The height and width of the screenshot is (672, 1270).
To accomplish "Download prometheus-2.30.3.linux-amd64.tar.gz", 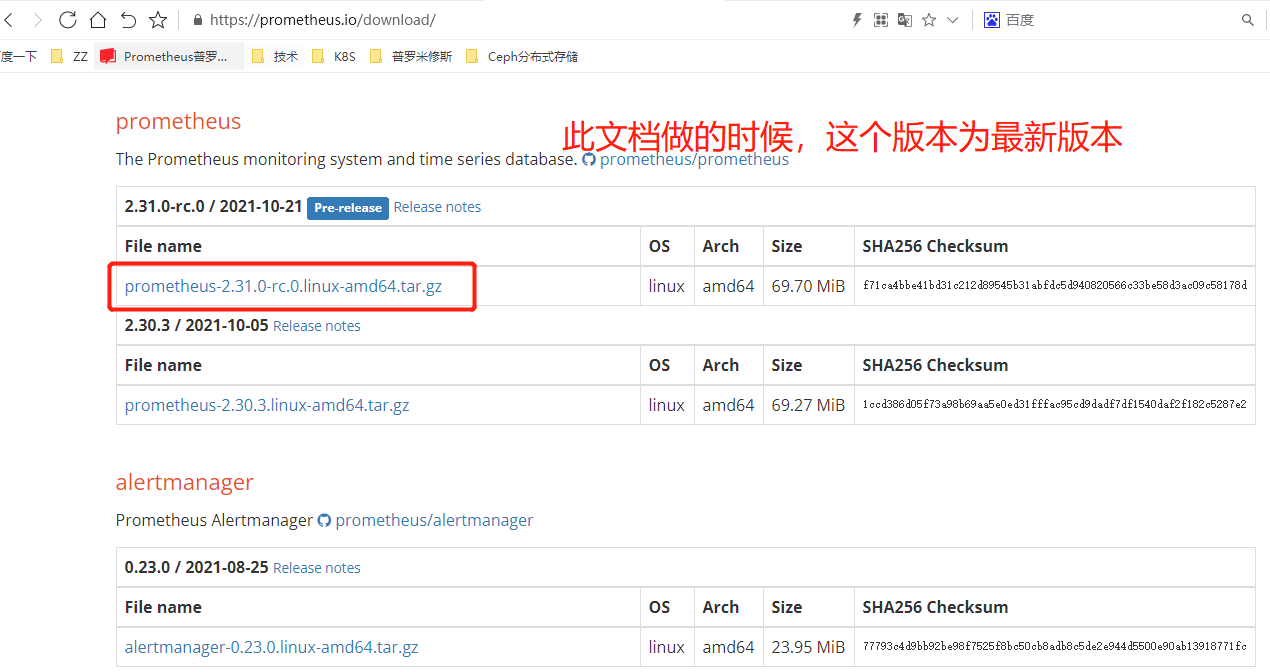I will 267,405.
